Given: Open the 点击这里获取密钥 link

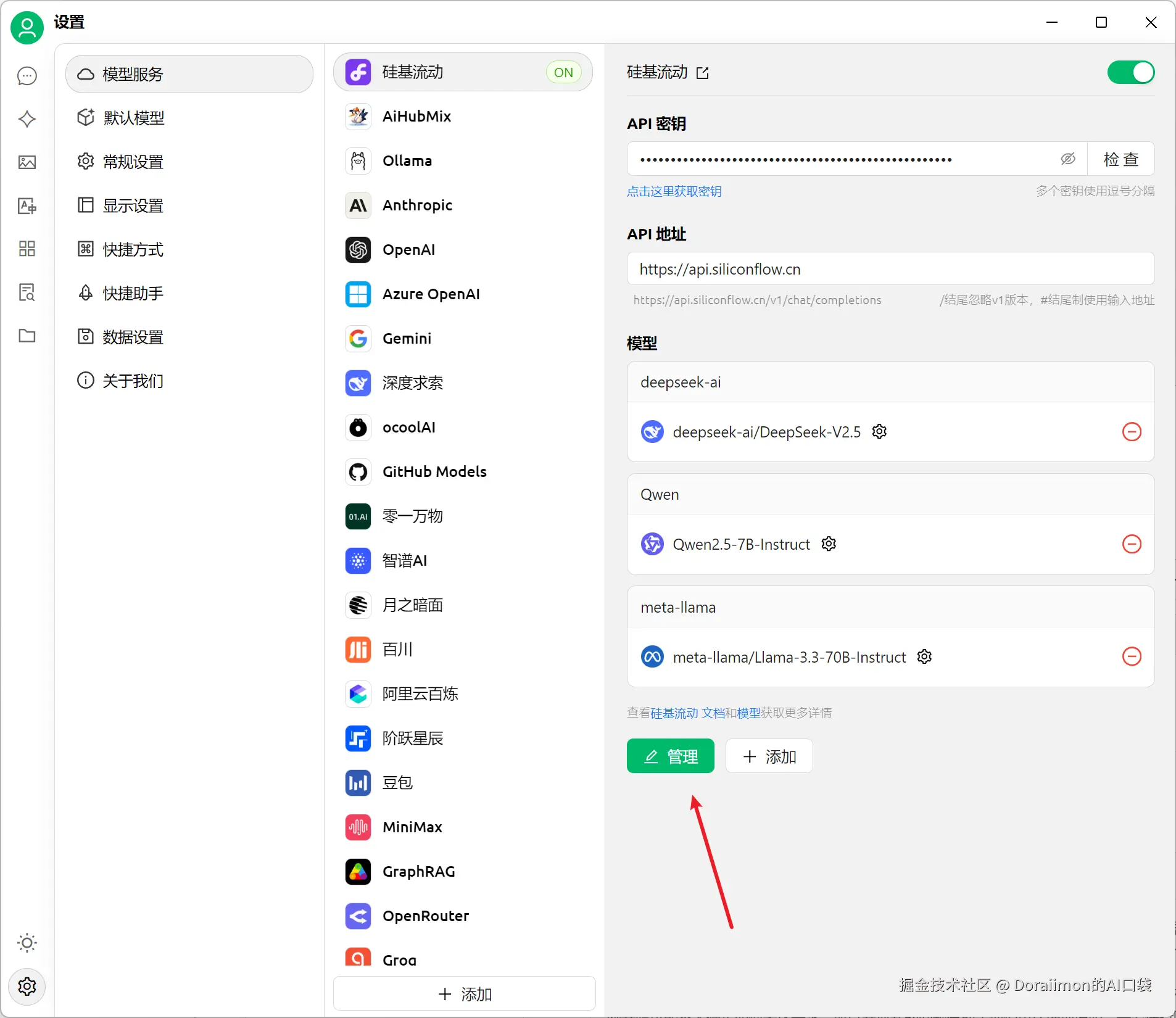Looking at the screenshot, I should pos(674,191).
